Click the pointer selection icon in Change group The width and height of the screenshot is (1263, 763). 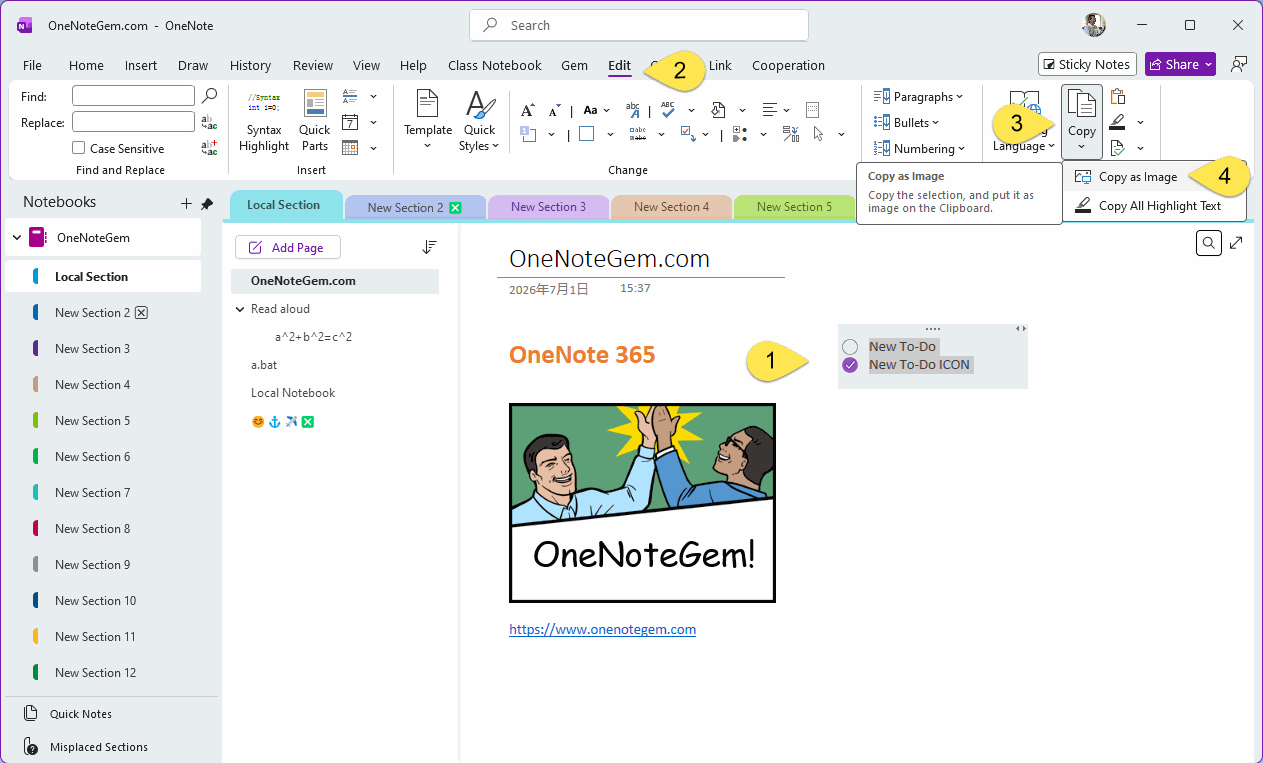point(819,134)
